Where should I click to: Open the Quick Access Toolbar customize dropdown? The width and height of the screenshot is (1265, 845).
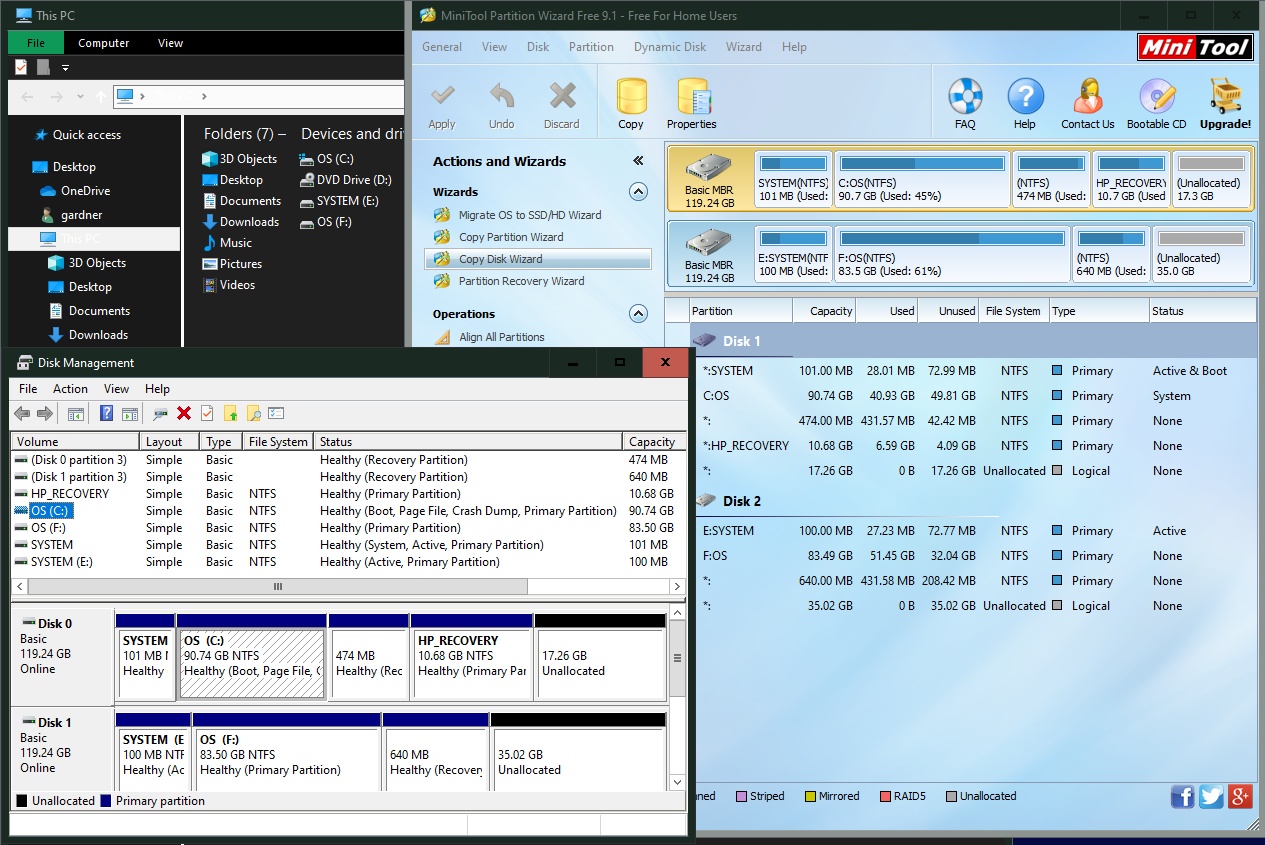click(66, 68)
